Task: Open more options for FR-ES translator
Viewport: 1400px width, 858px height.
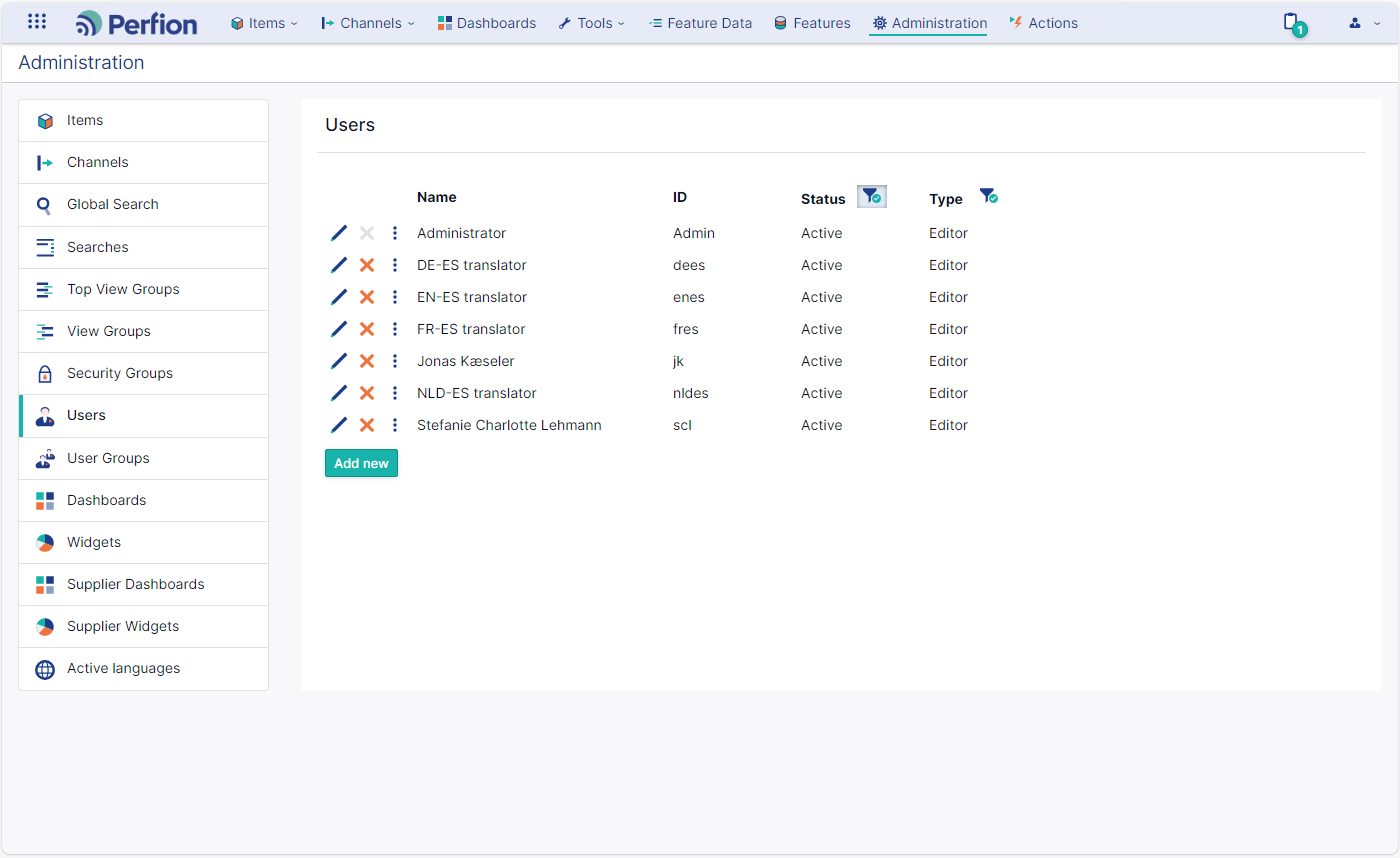Action: point(395,329)
